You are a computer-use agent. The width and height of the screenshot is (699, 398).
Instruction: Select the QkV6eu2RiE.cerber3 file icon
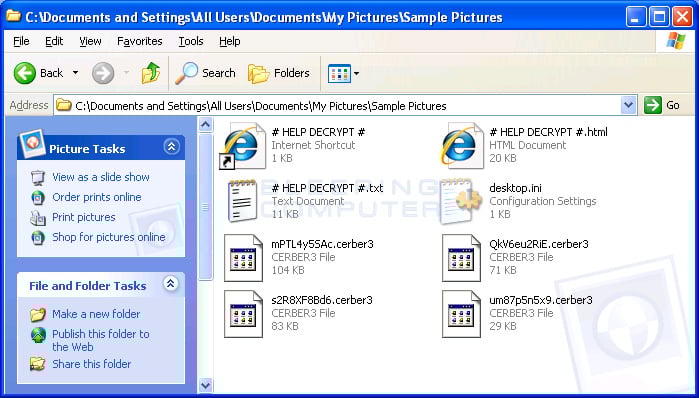pos(461,258)
